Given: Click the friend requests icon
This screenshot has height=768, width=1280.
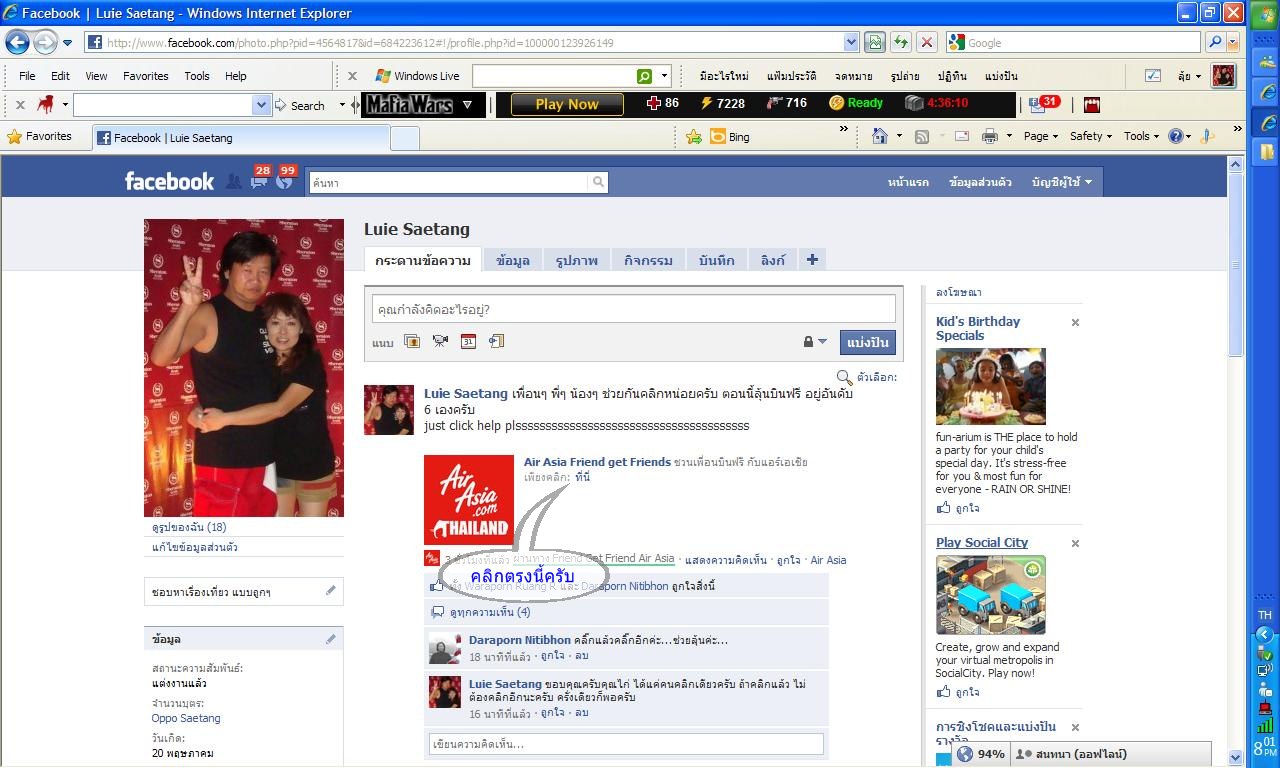Looking at the screenshot, I should click(x=233, y=181).
